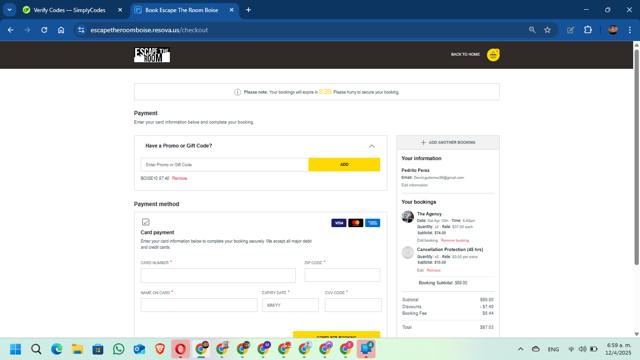
Task: Collapse the Promo or Gift Code section
Action: (x=371, y=146)
